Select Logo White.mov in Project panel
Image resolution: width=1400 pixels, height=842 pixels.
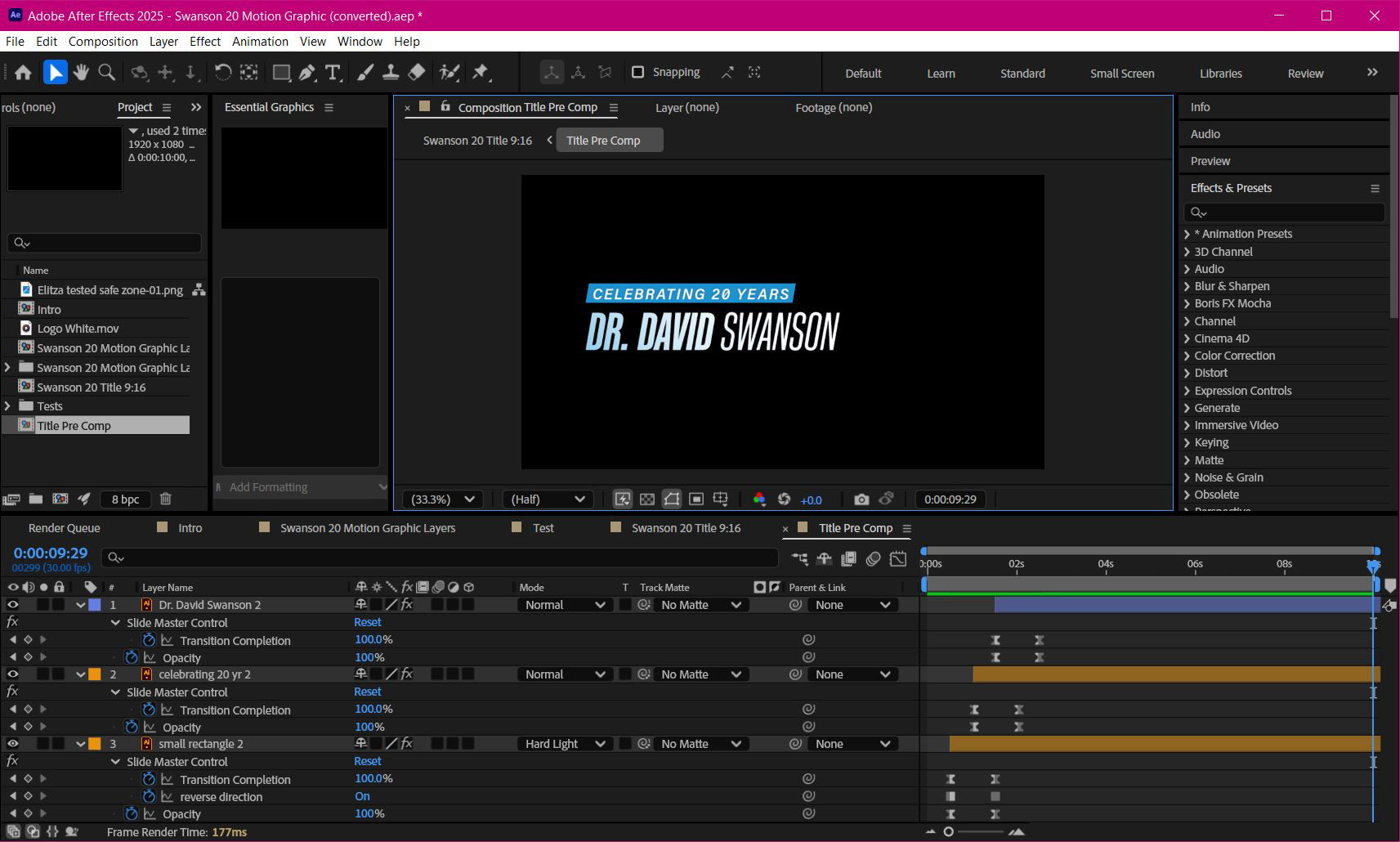click(x=78, y=329)
